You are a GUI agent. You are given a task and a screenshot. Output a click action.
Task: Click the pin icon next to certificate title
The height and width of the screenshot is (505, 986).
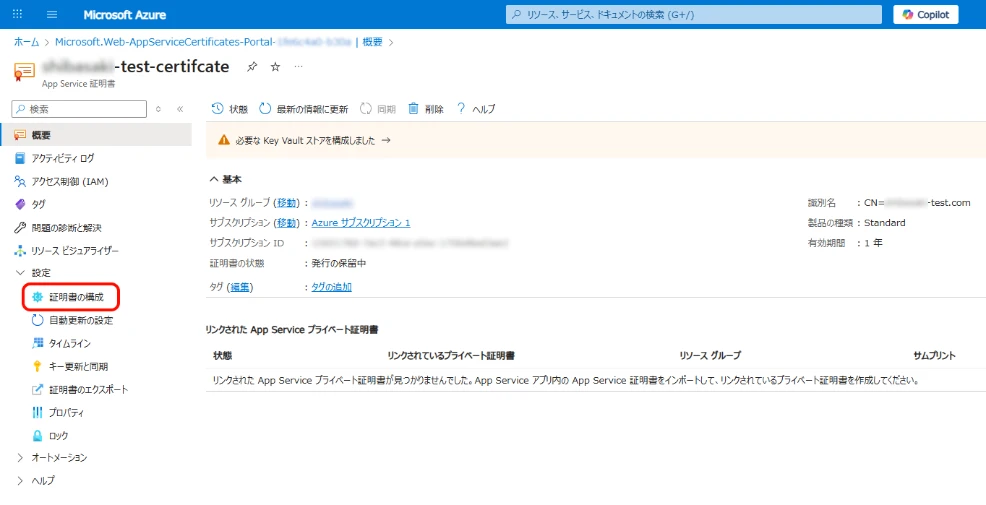(252, 67)
